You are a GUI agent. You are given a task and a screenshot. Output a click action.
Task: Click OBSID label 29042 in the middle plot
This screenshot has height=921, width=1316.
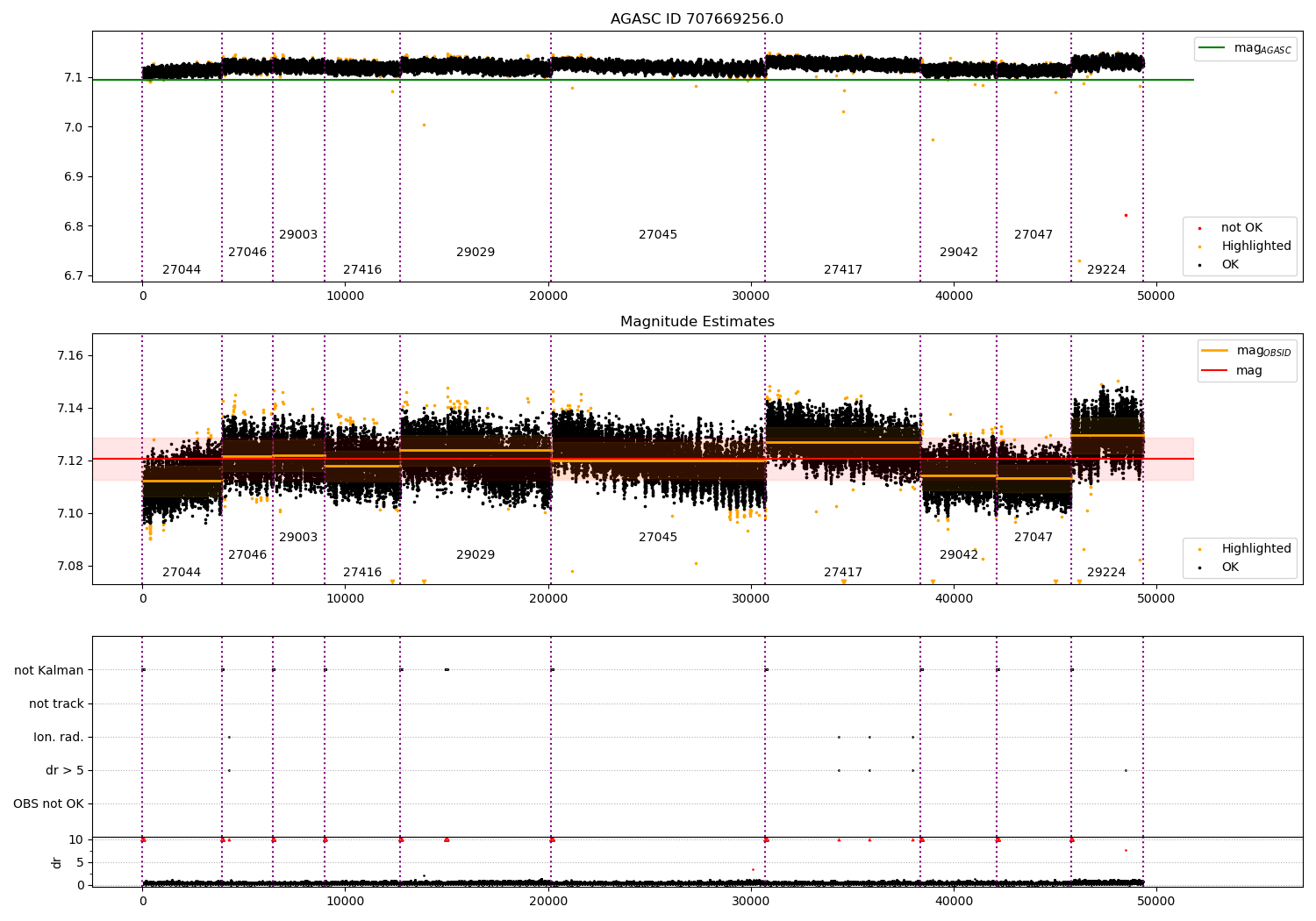pos(959,555)
